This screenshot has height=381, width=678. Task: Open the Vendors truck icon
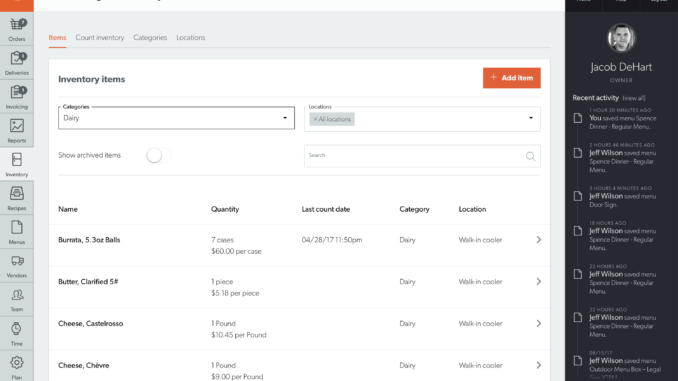[17, 261]
